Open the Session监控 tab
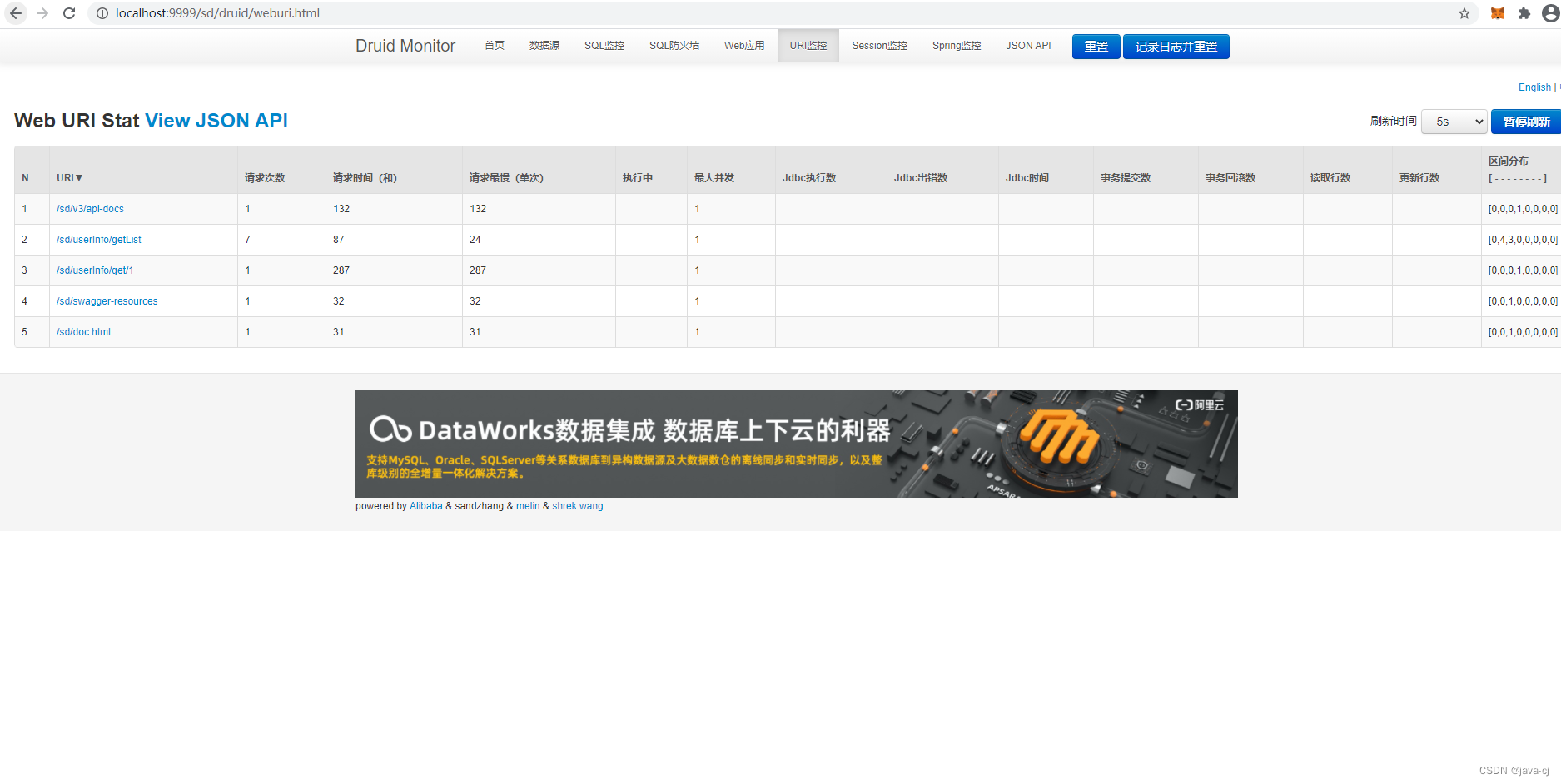1561x784 pixels. [879, 46]
